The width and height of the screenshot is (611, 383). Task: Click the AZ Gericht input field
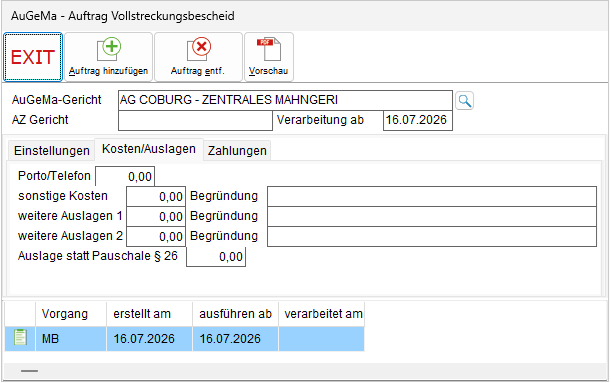195,120
